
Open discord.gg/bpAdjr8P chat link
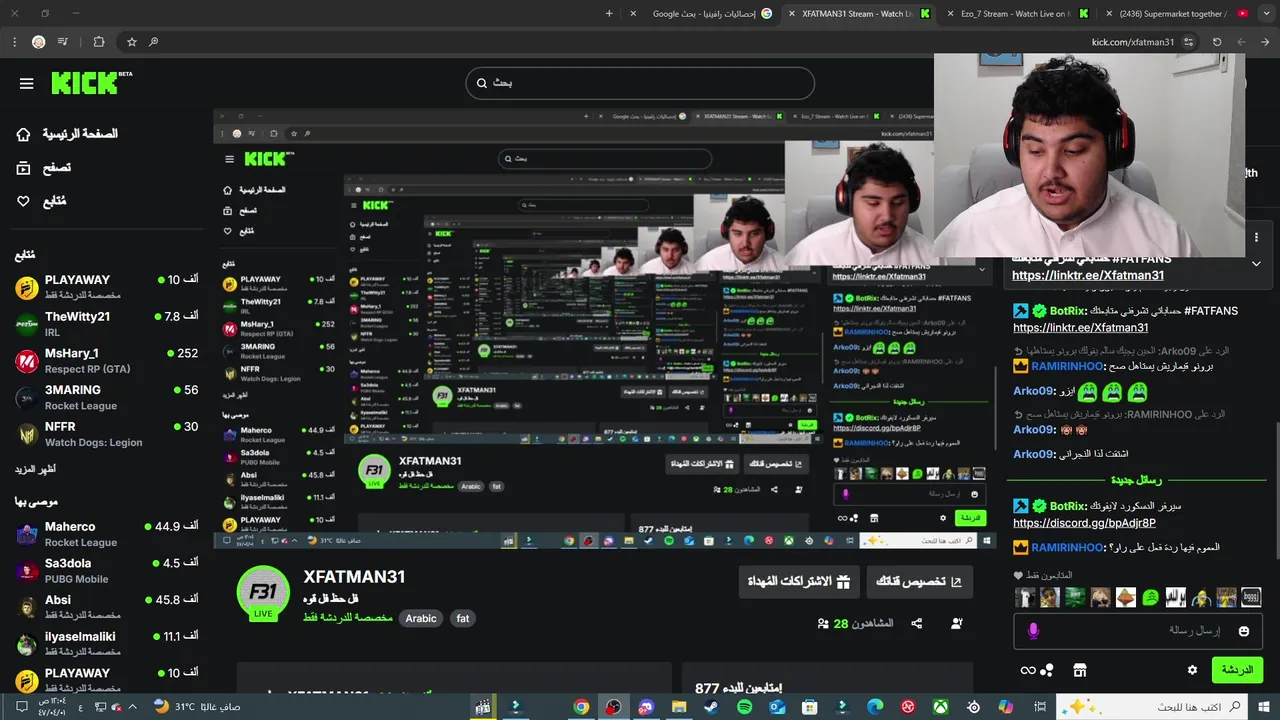coord(1084,522)
